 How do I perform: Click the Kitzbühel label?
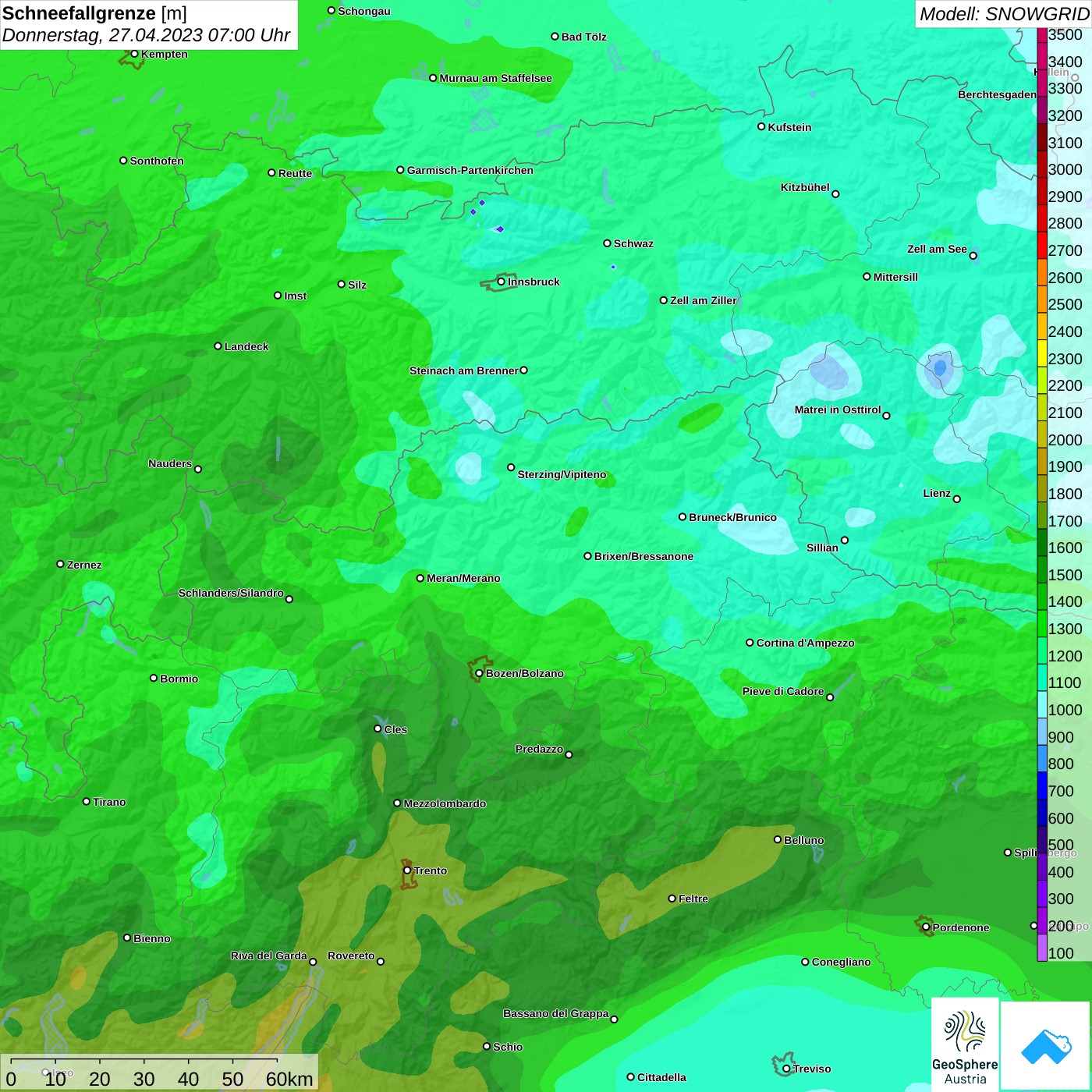[x=805, y=187]
